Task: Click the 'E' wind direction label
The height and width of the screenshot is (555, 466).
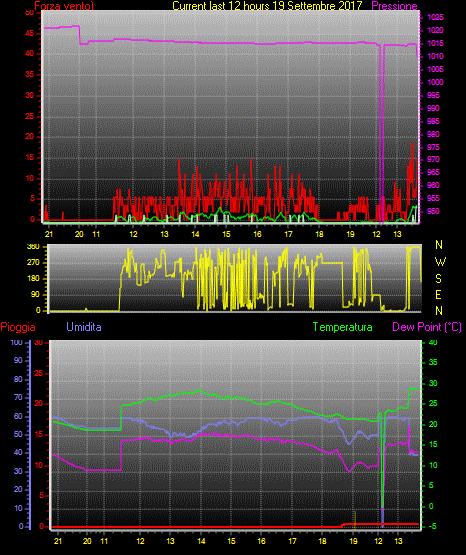Action: [x=438, y=295]
